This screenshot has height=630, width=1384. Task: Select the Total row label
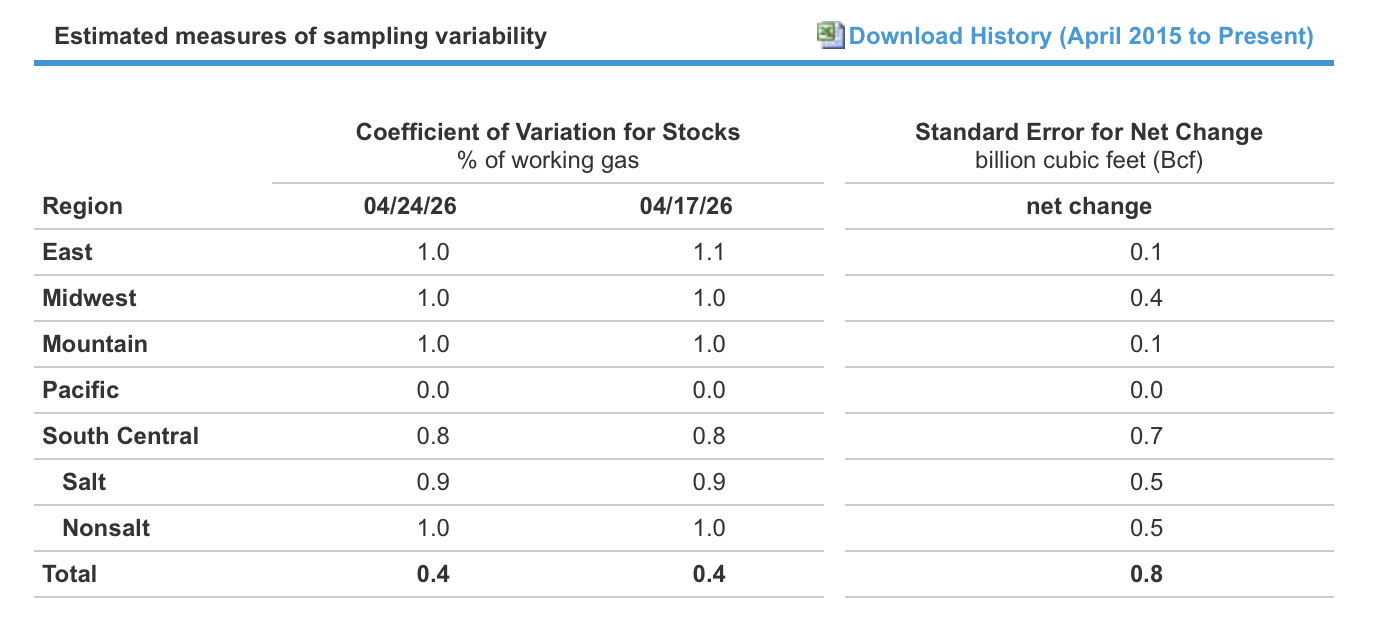70,574
